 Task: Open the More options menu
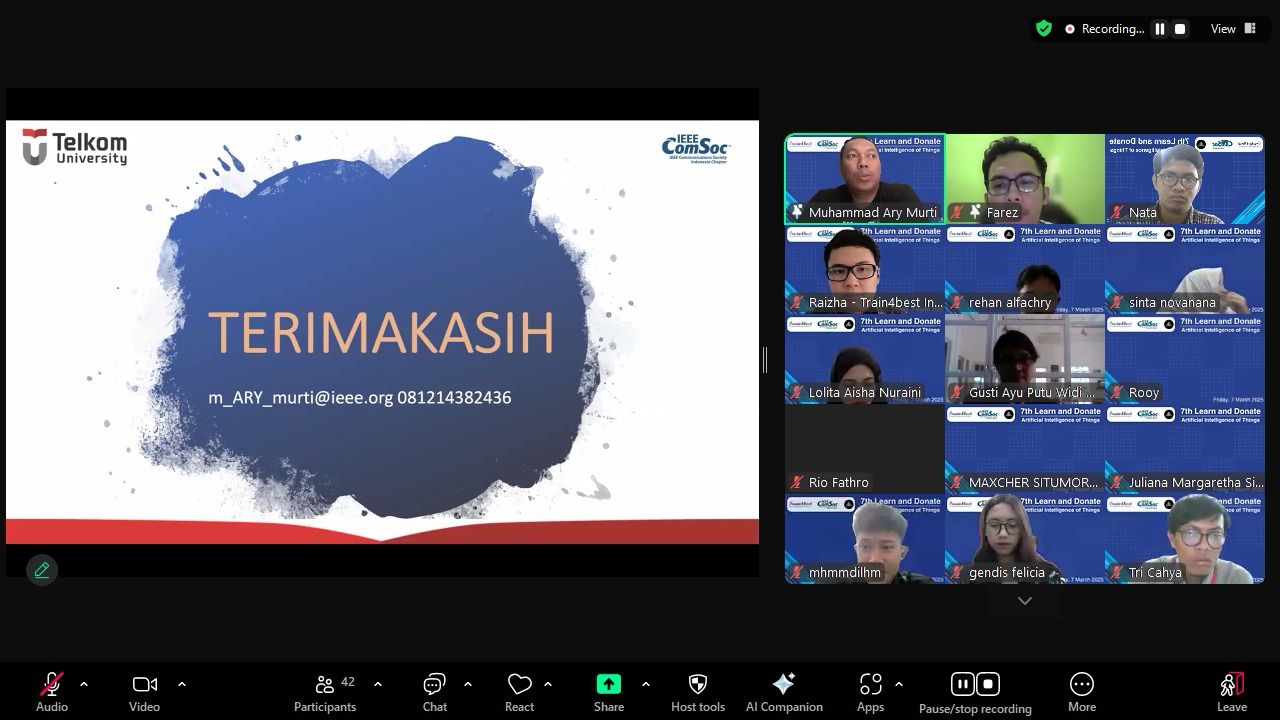[x=1081, y=691]
